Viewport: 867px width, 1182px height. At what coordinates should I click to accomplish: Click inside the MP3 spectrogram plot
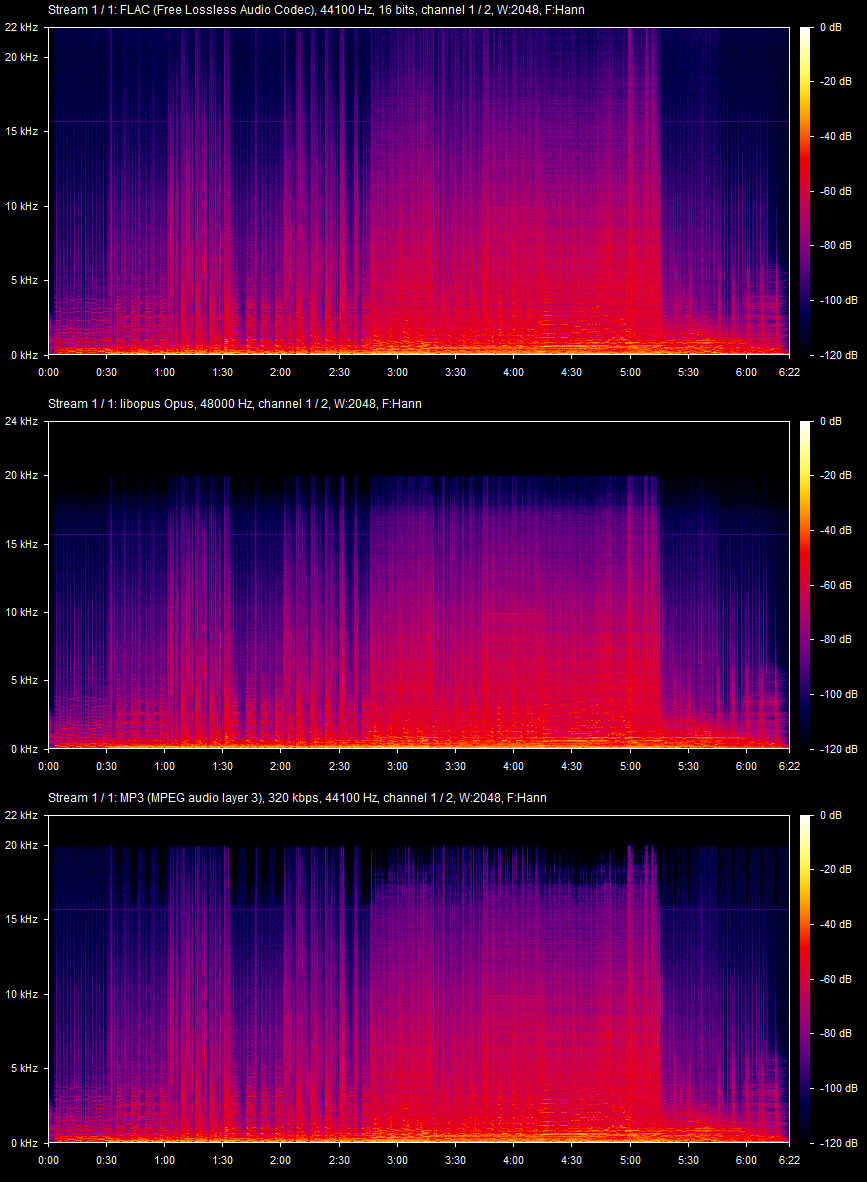coord(418,978)
